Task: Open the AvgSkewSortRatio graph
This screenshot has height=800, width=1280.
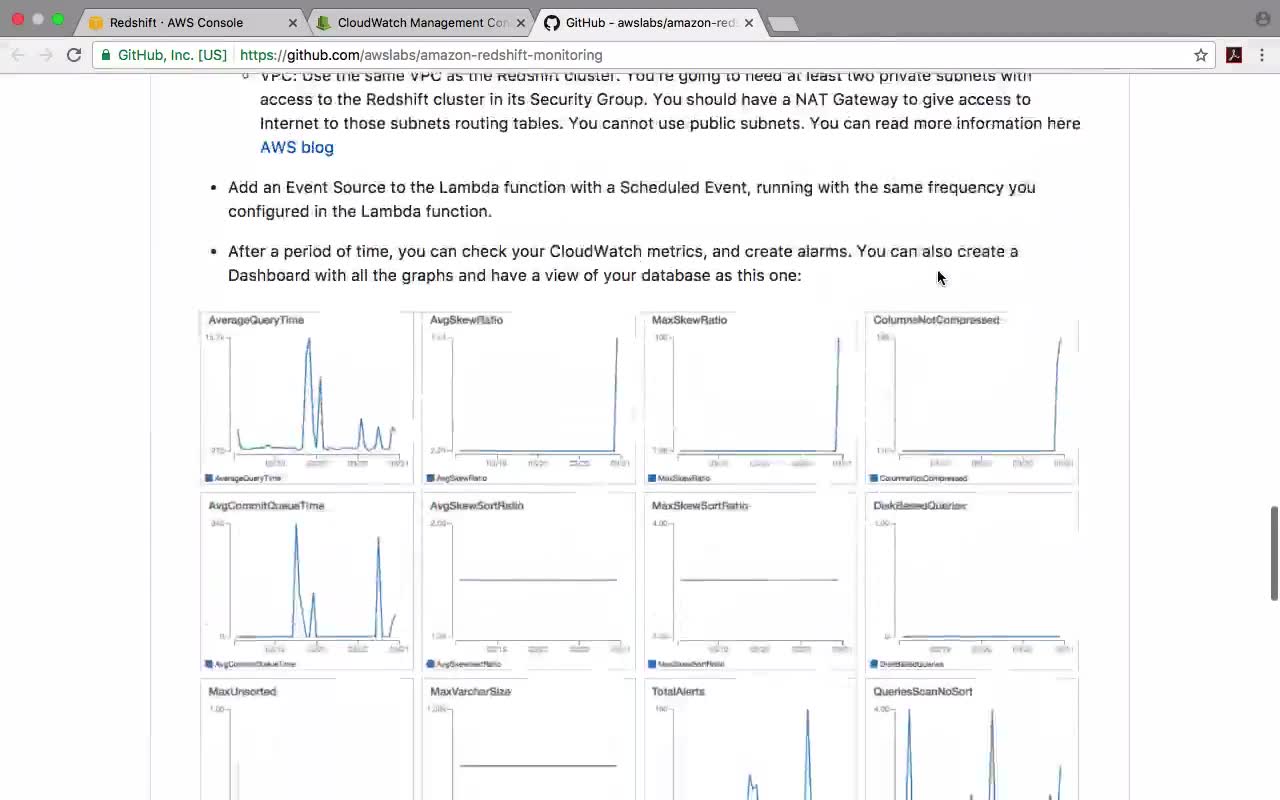Action: coord(529,582)
